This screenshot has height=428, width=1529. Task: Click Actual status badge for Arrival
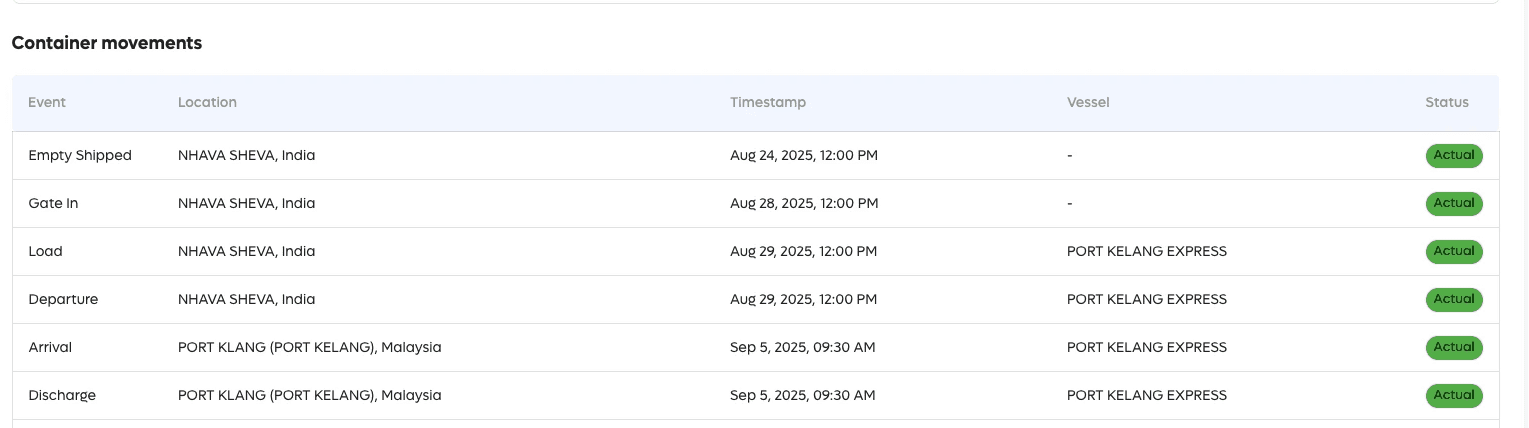(1453, 348)
